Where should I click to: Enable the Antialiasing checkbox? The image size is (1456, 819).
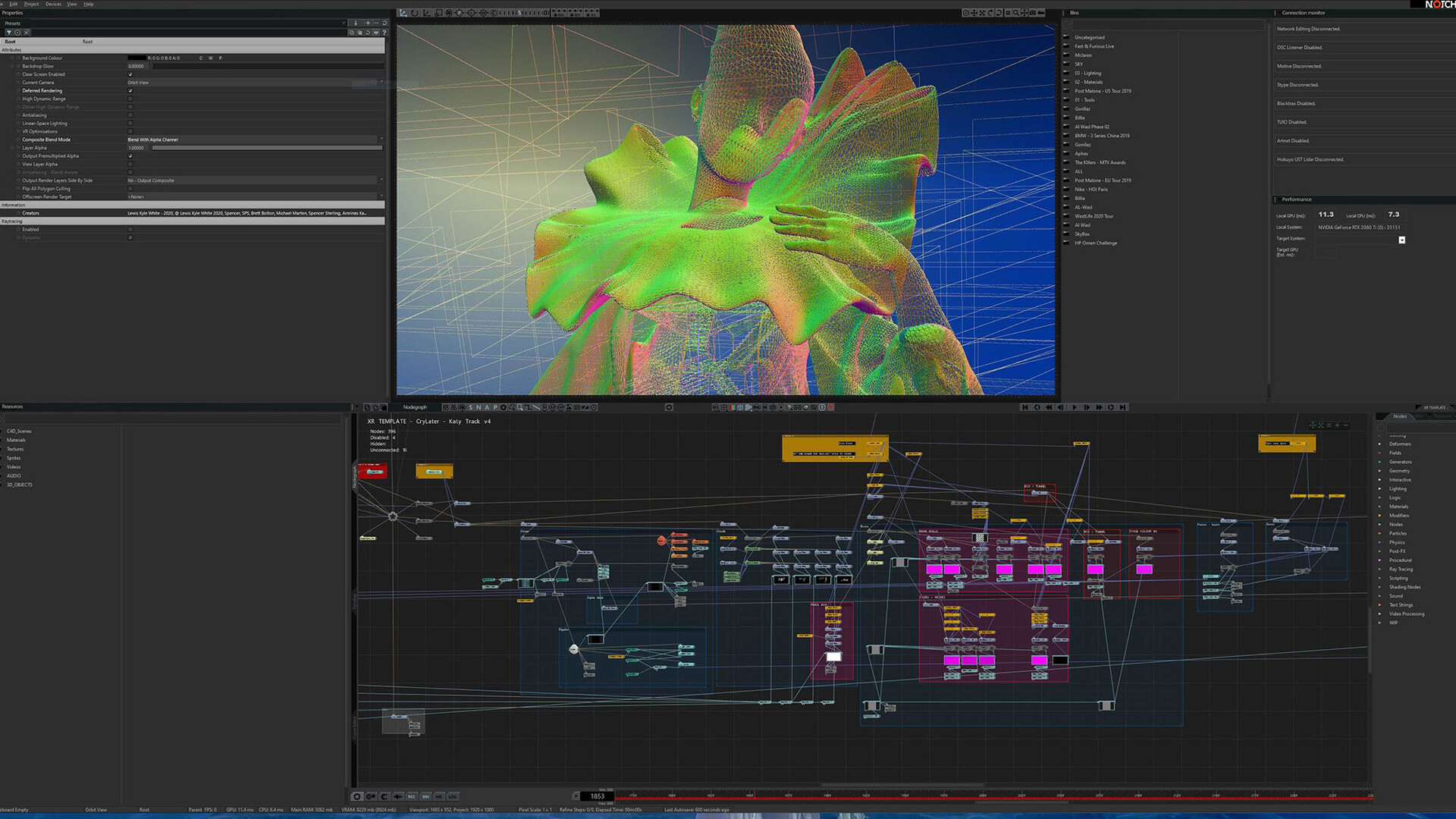(130, 115)
